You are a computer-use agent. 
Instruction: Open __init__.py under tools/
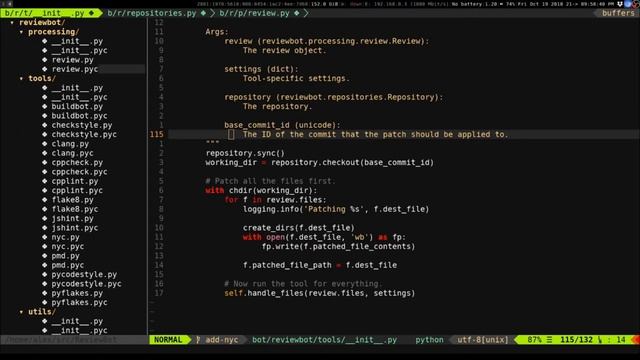coord(77,88)
